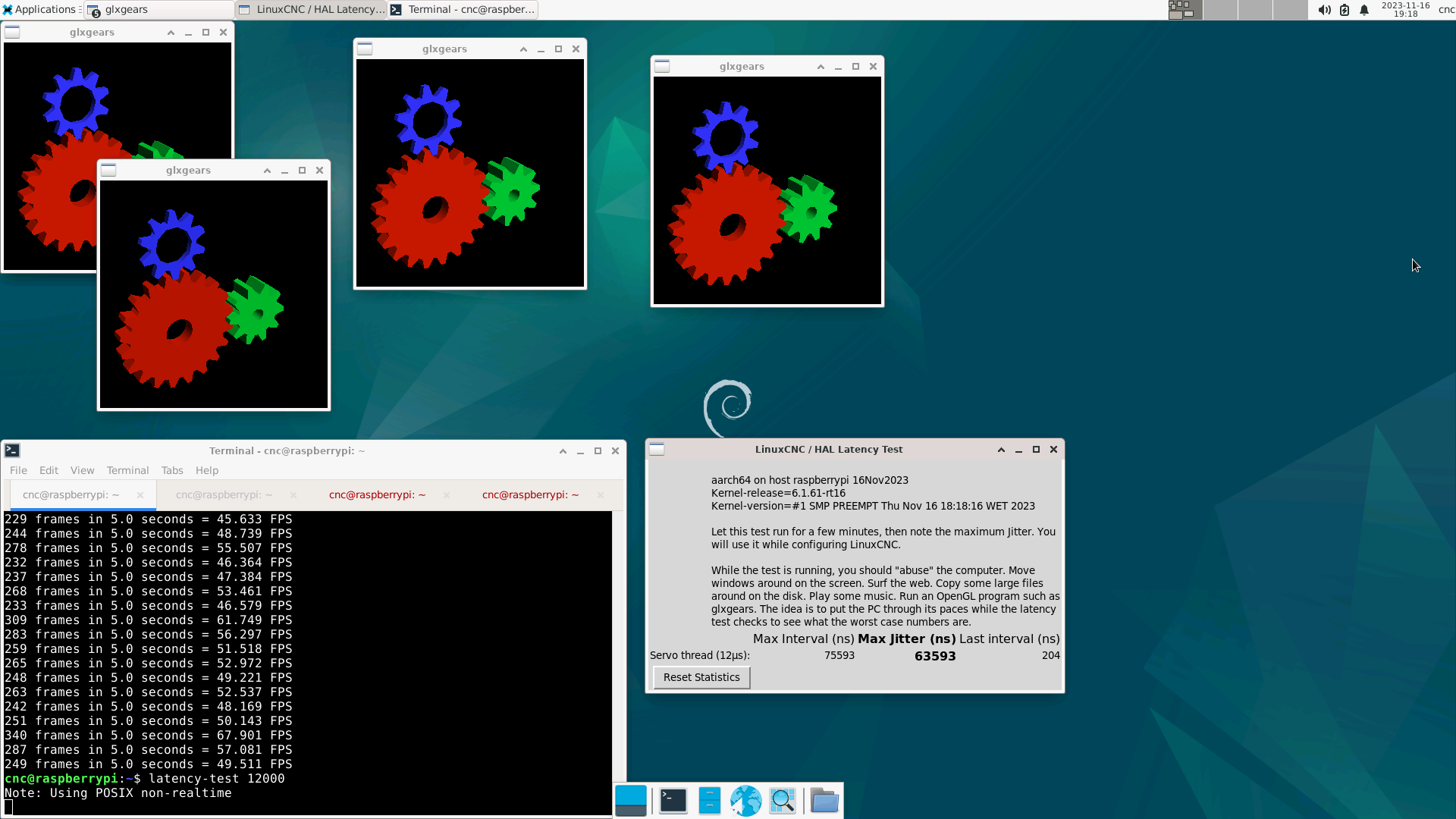Close the first terminal tab with its x
This screenshot has height=819, width=1456.
140,495
